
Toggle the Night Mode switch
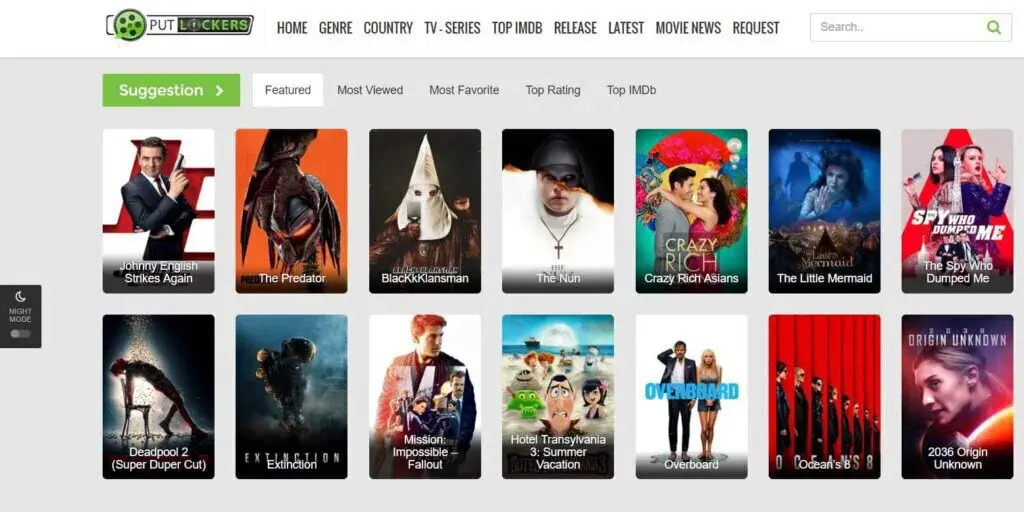20,334
